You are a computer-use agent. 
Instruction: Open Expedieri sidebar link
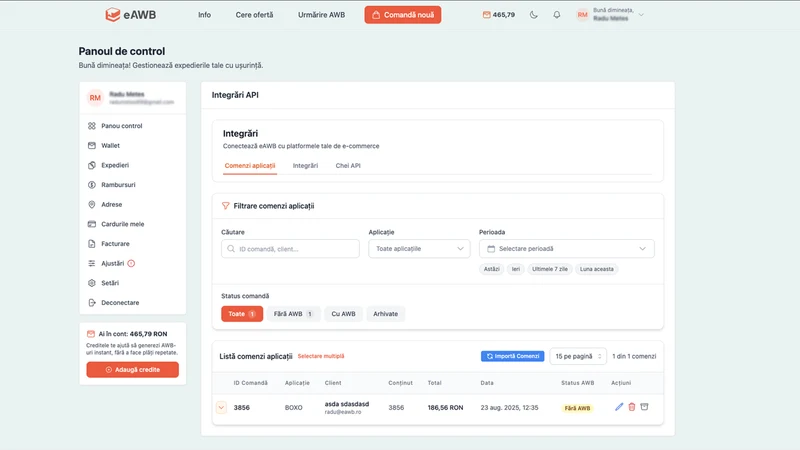[x=115, y=165]
